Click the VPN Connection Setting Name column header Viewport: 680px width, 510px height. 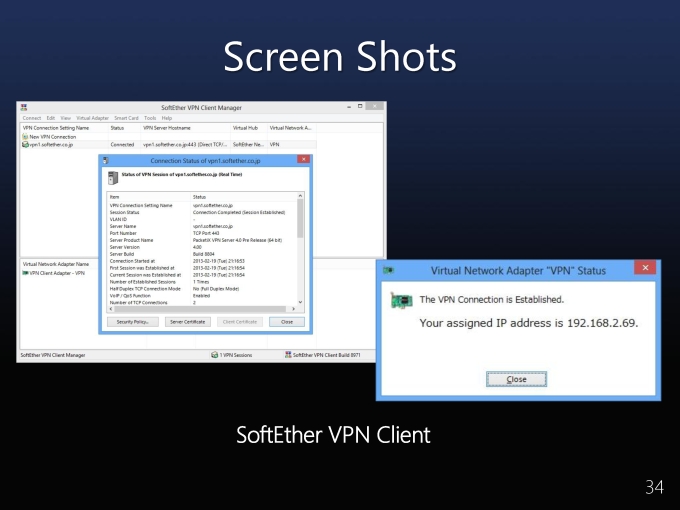tap(64, 128)
